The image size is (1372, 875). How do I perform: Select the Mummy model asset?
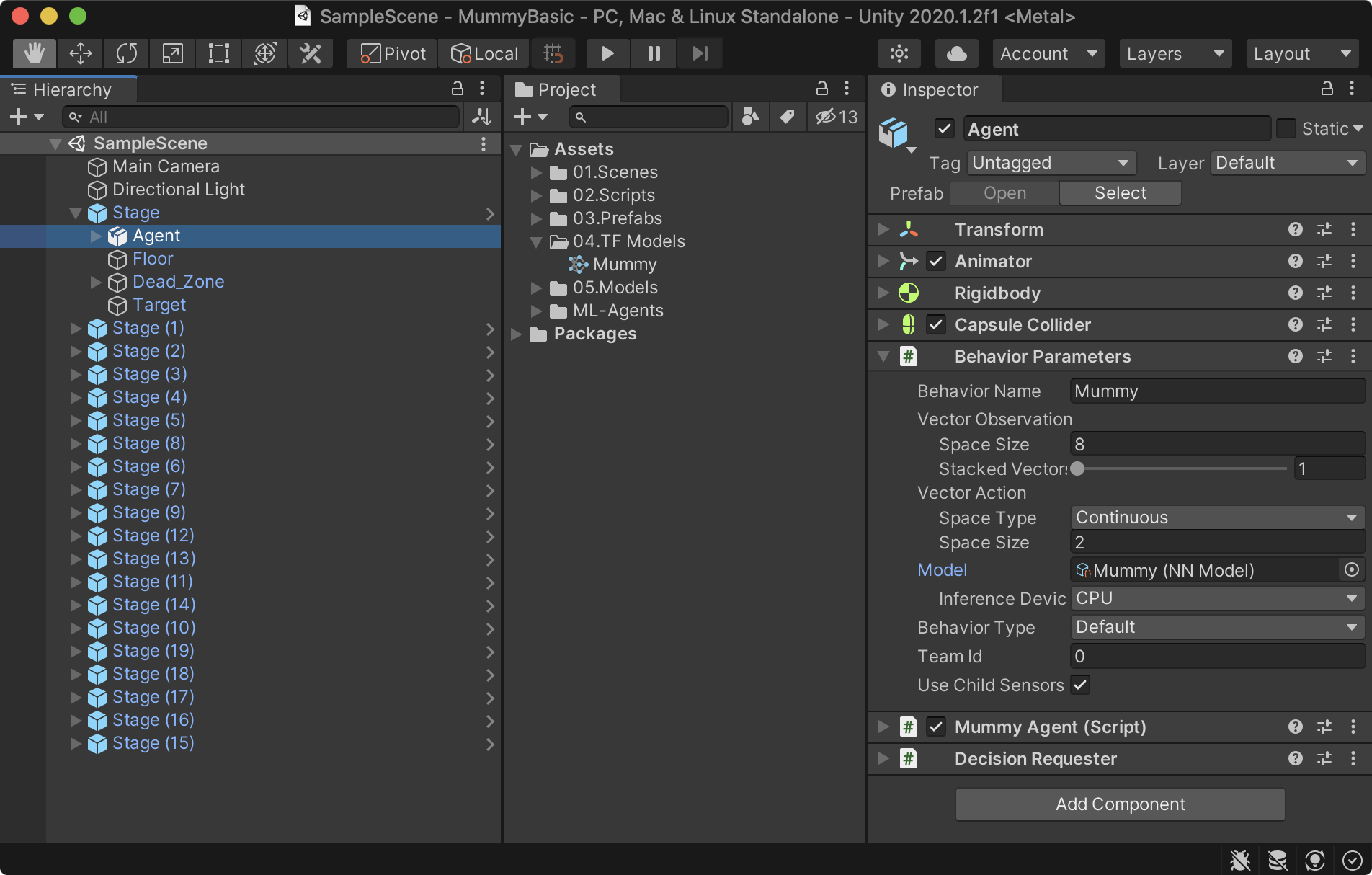pyautogui.click(x=624, y=265)
